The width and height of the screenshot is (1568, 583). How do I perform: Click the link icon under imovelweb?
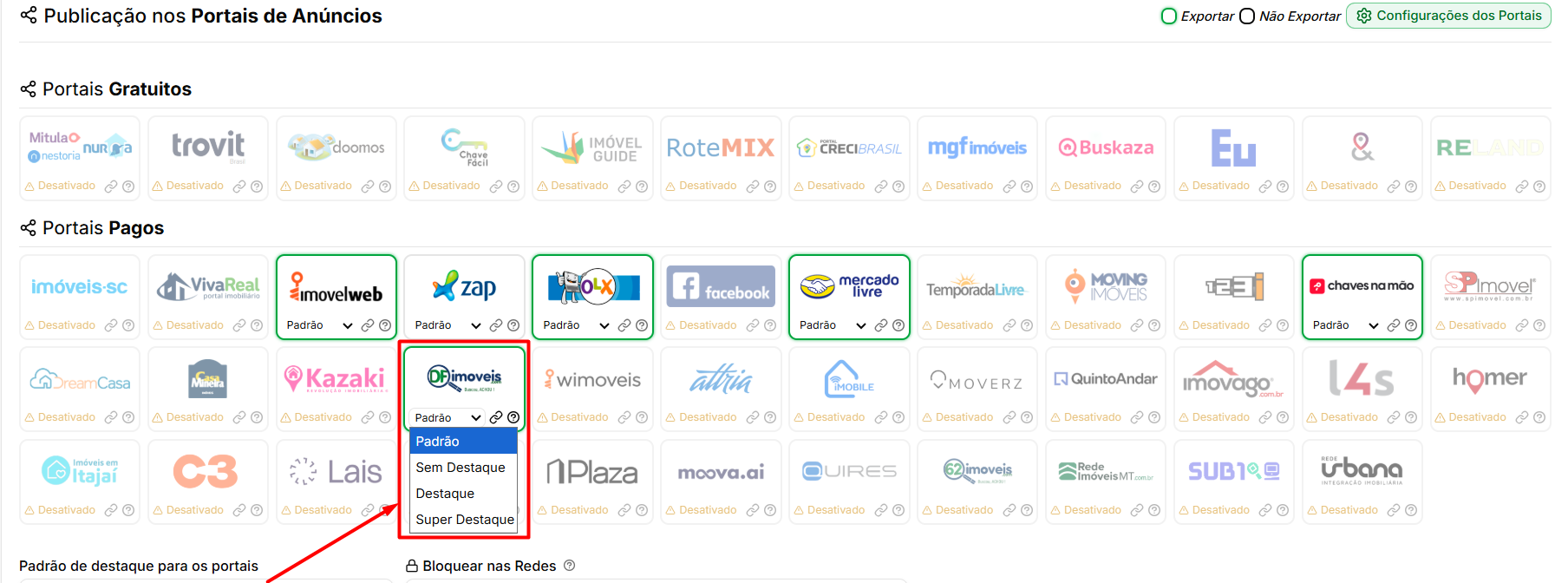click(x=368, y=325)
